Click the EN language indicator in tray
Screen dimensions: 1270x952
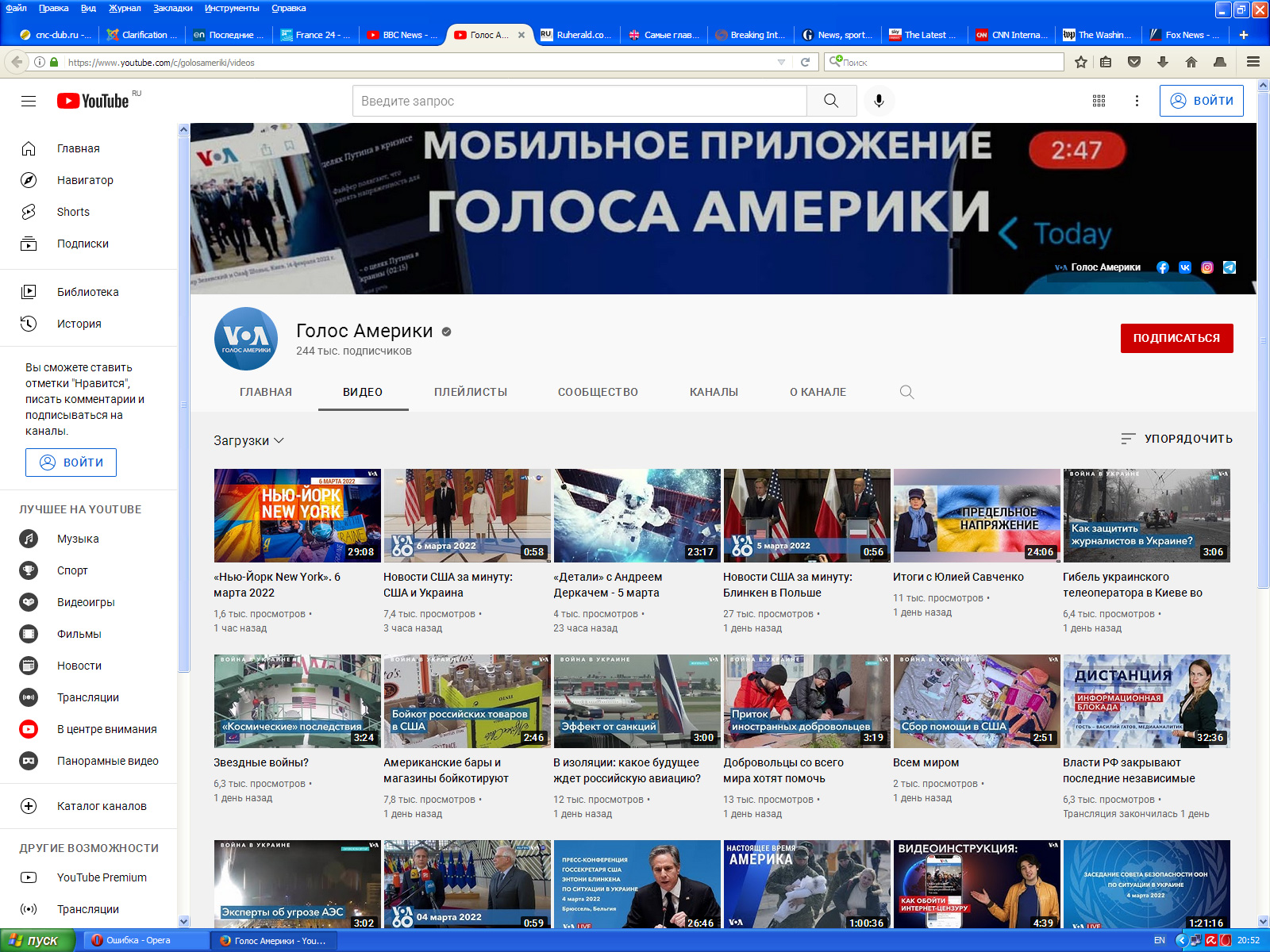[1160, 940]
